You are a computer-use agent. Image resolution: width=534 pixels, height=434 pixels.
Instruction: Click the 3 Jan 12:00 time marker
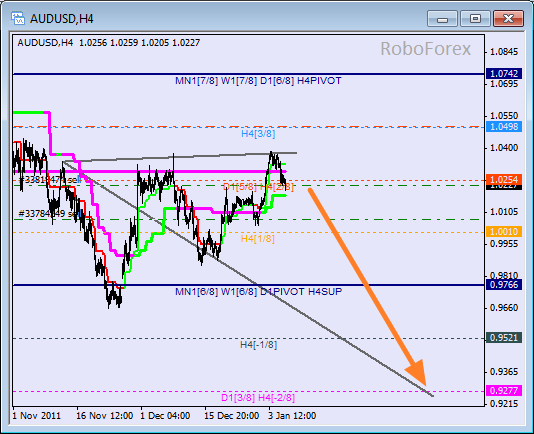tap(292, 416)
